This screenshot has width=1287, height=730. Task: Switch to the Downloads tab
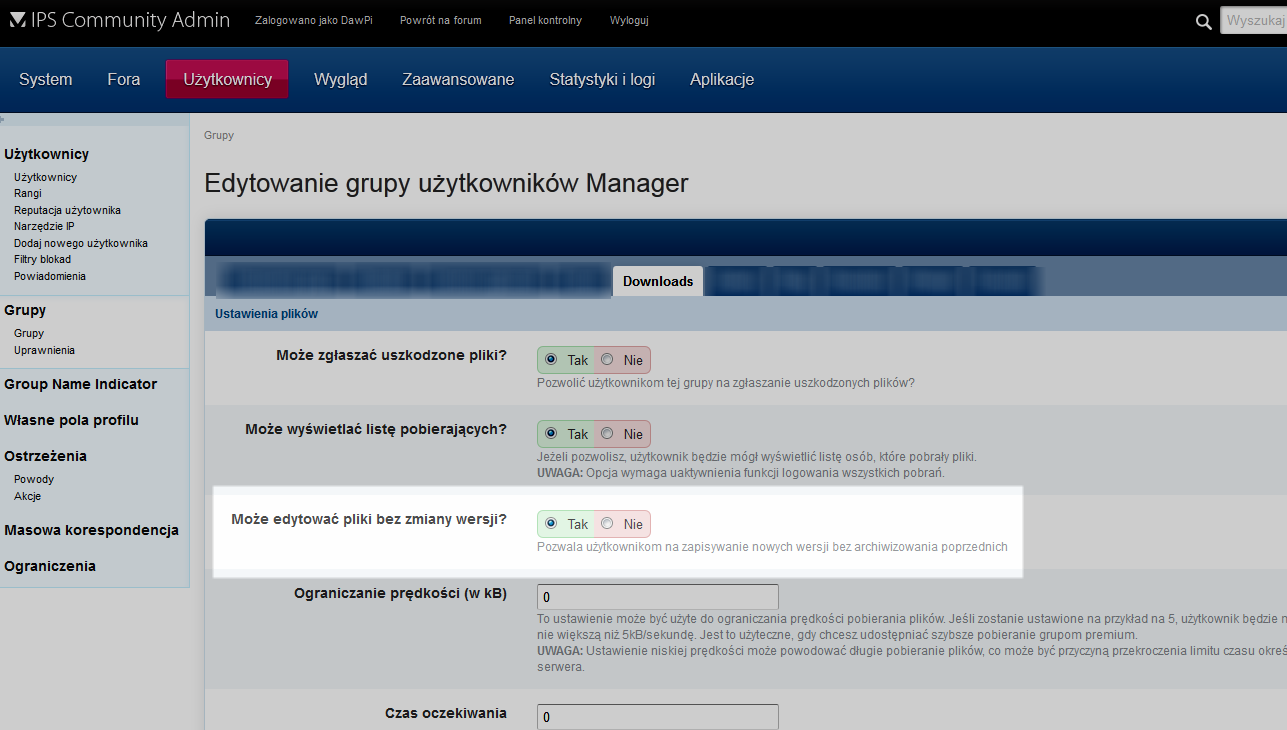pyautogui.click(x=657, y=281)
